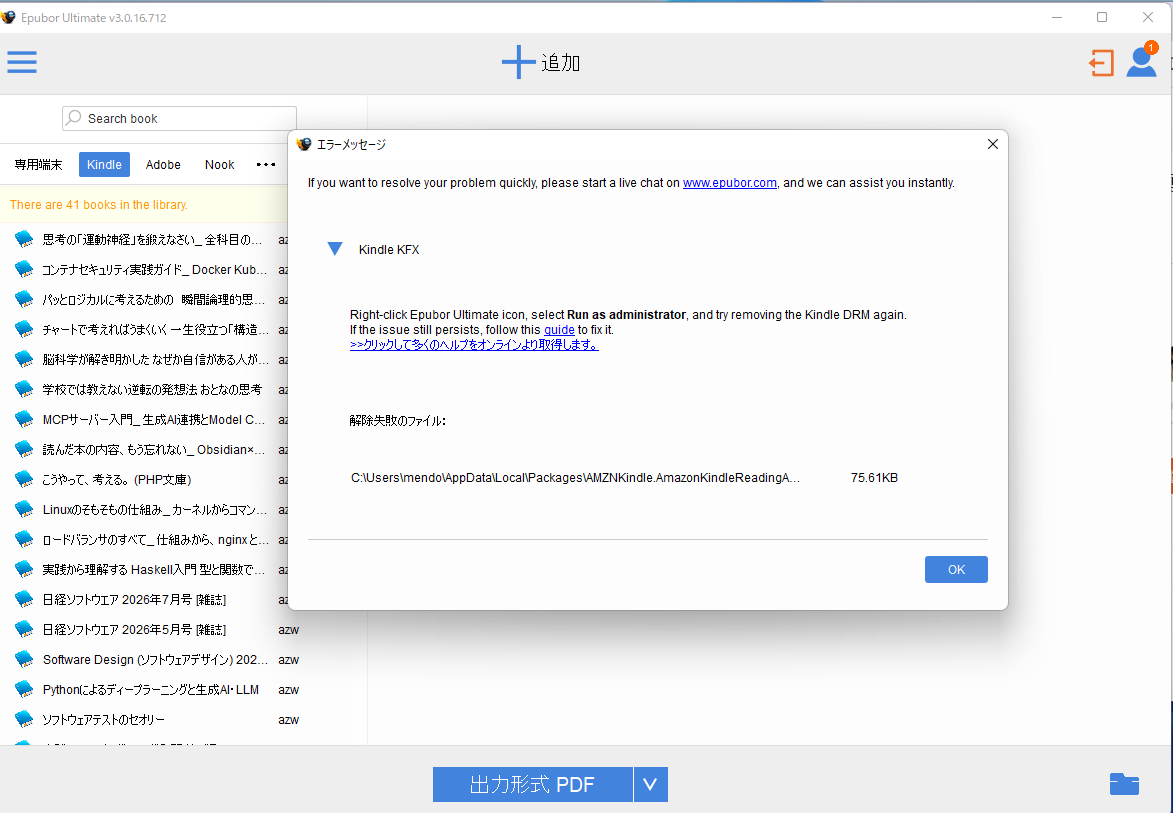
Task: Select book 学校では教えない逆転の発想法 おとなの思考
Action: coord(153,389)
